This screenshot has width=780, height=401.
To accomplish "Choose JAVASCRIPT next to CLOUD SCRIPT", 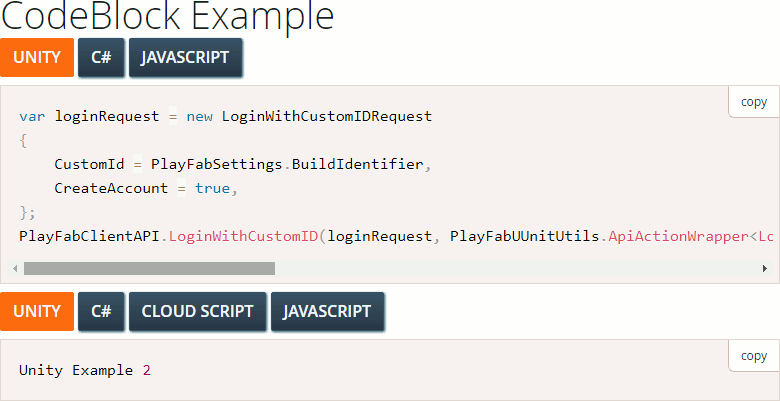I will 327,311.
